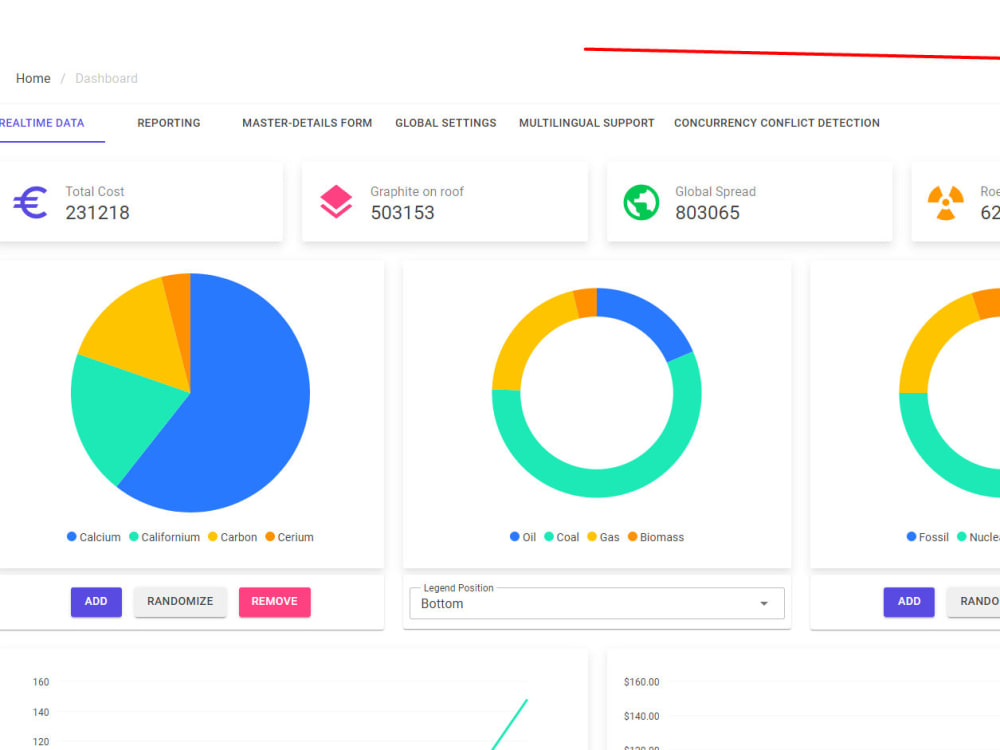This screenshot has height=750, width=1000.
Task: Navigate to Home in the breadcrumb
Action: (x=33, y=78)
